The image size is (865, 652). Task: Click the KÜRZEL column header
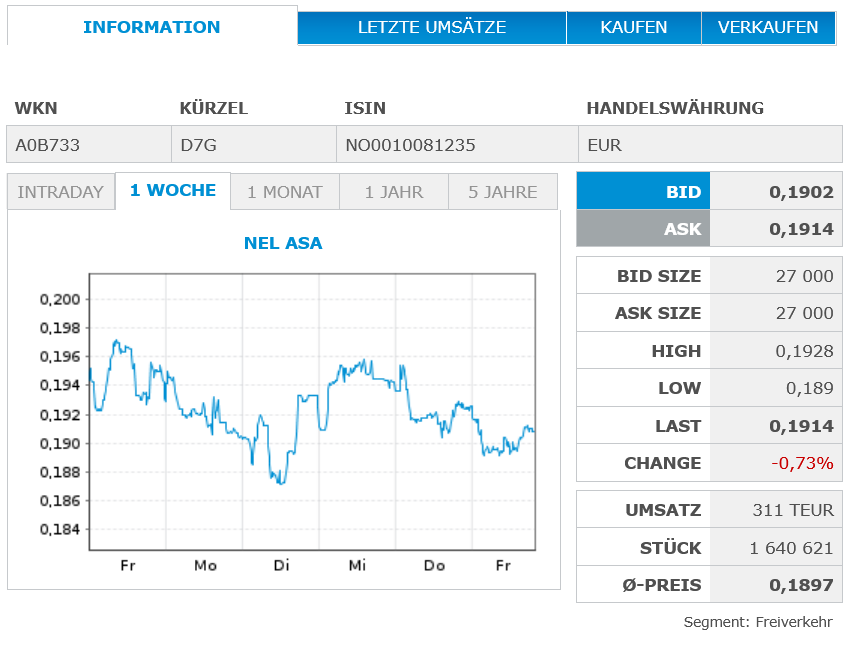coord(213,108)
